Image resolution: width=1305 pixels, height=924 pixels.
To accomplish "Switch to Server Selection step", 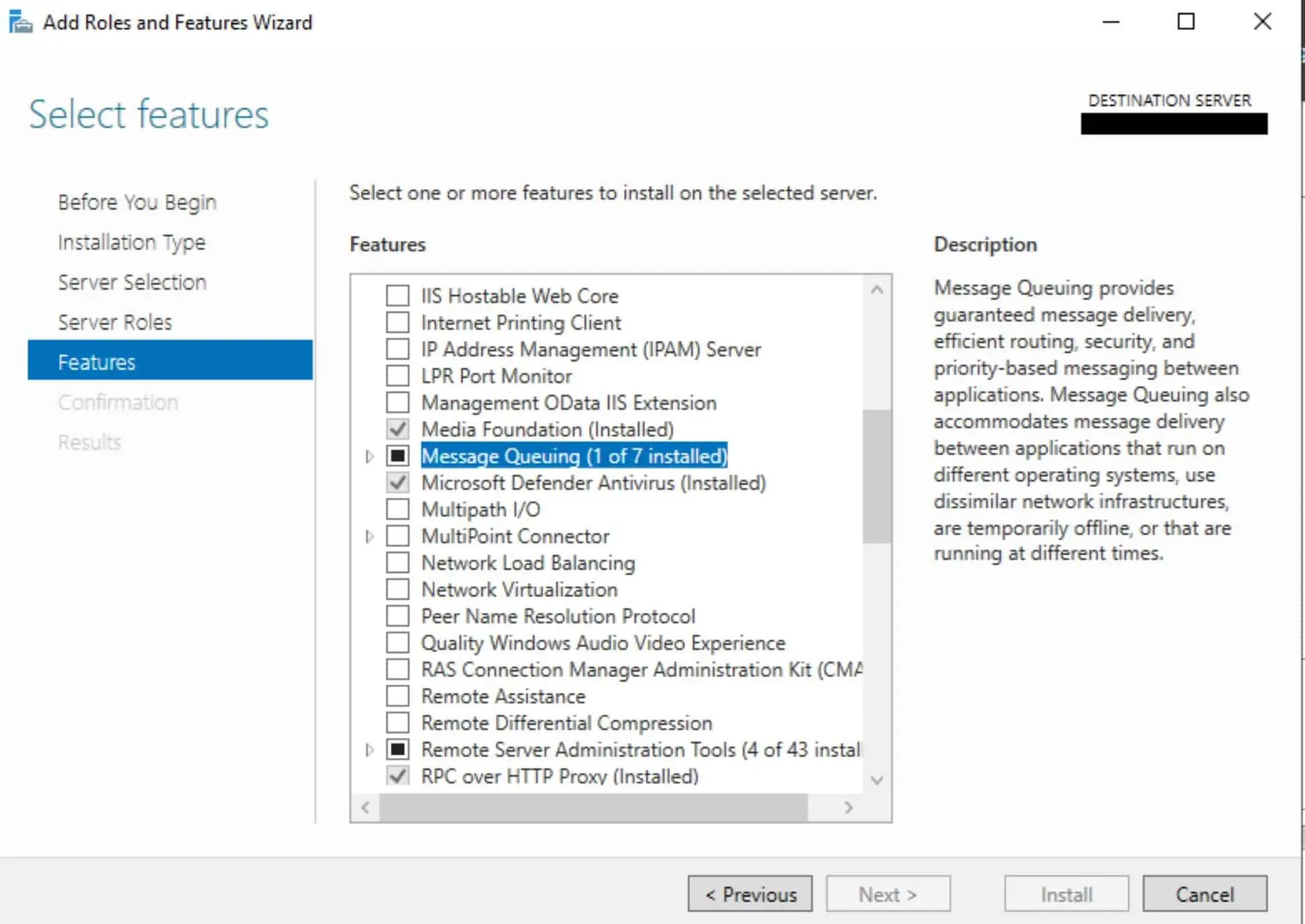I will [x=132, y=282].
